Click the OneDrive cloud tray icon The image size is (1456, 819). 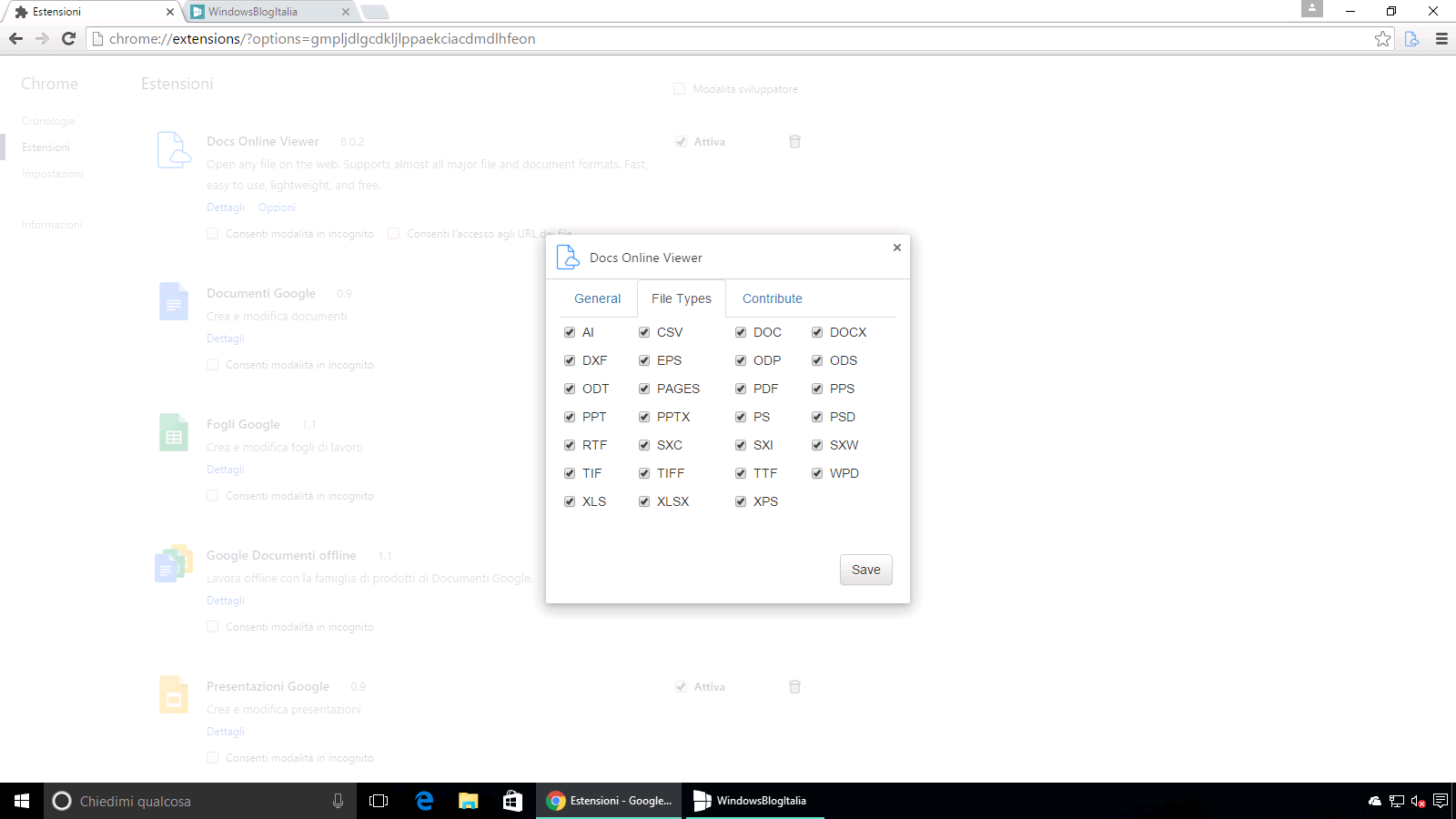pyautogui.click(x=1375, y=801)
